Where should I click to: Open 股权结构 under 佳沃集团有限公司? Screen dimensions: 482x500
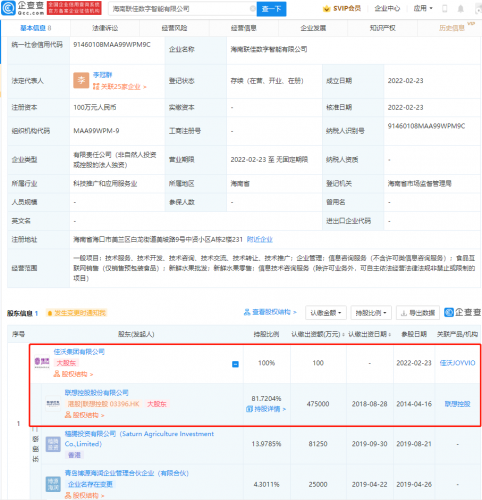tap(73, 374)
